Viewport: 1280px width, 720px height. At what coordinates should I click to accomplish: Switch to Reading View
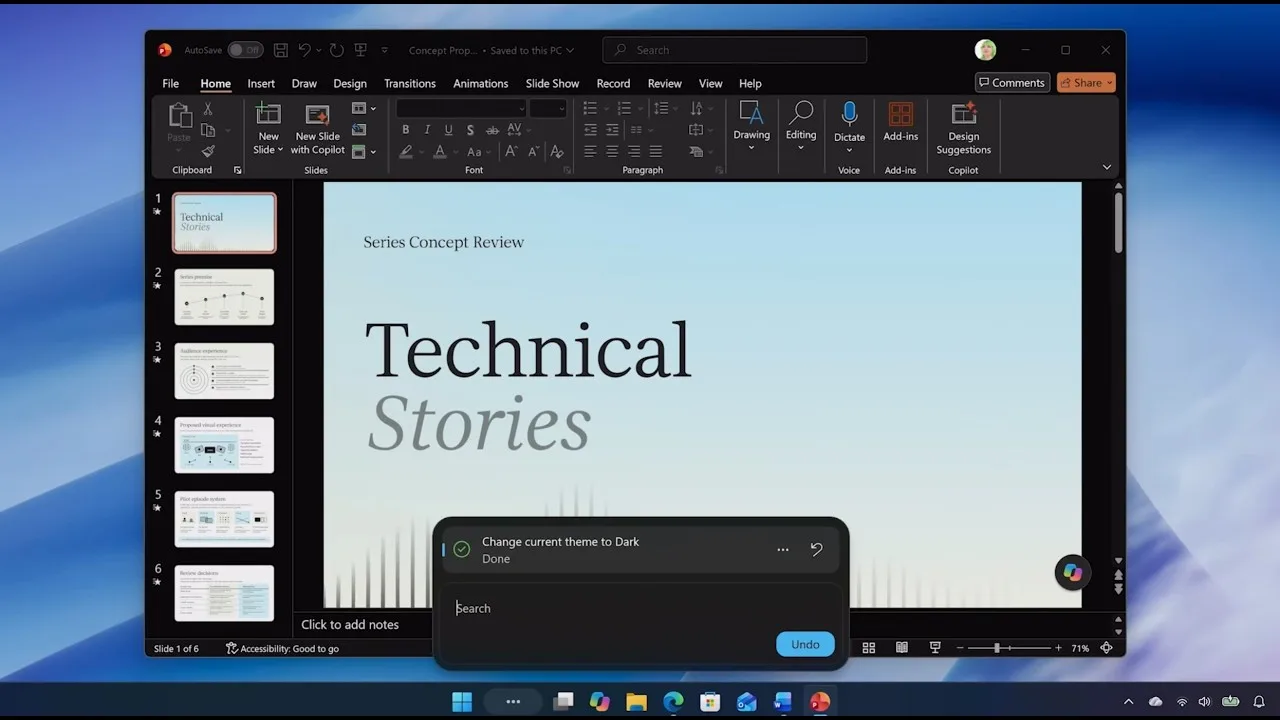click(902, 648)
